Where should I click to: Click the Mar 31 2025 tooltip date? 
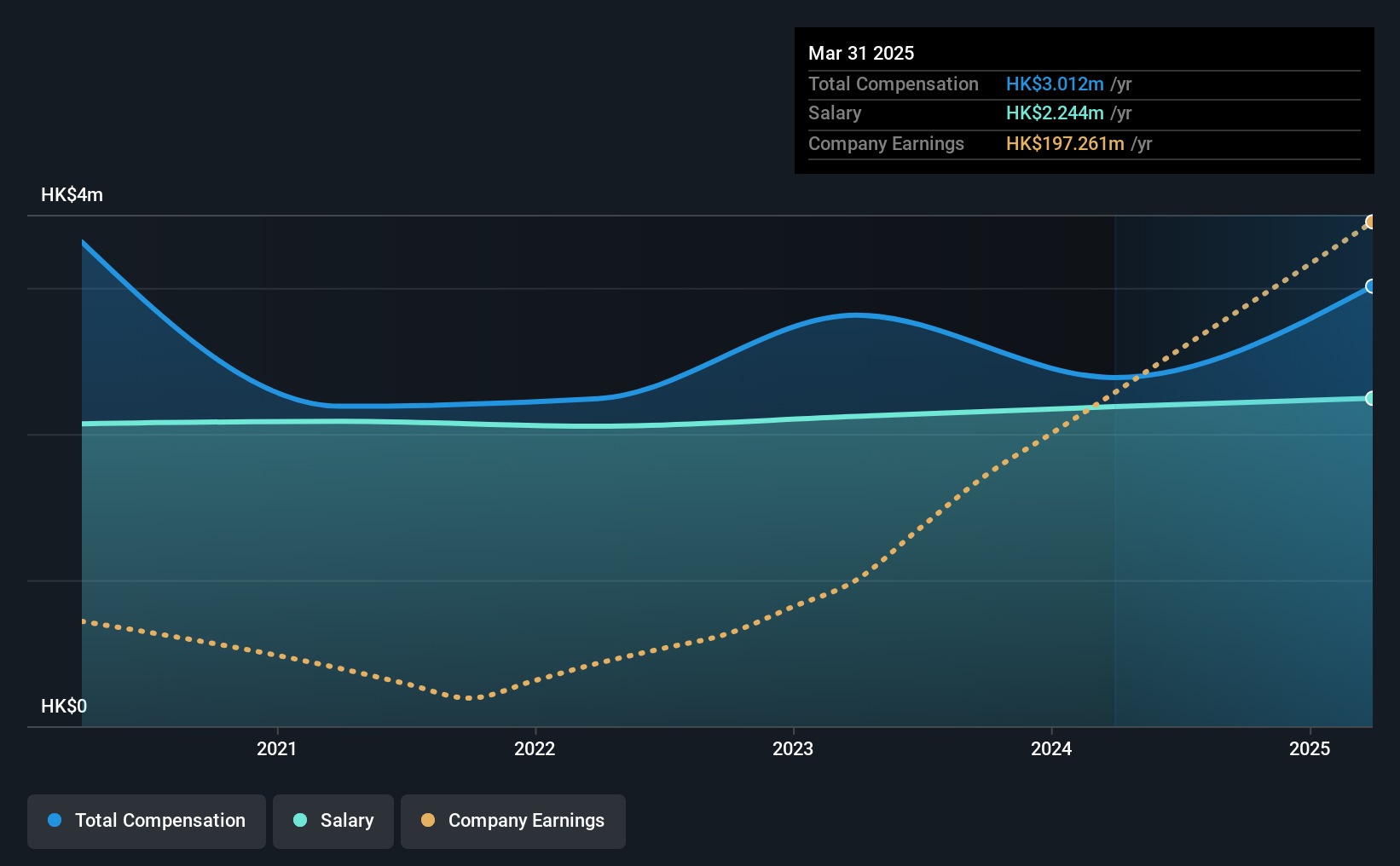pyautogui.click(x=861, y=54)
